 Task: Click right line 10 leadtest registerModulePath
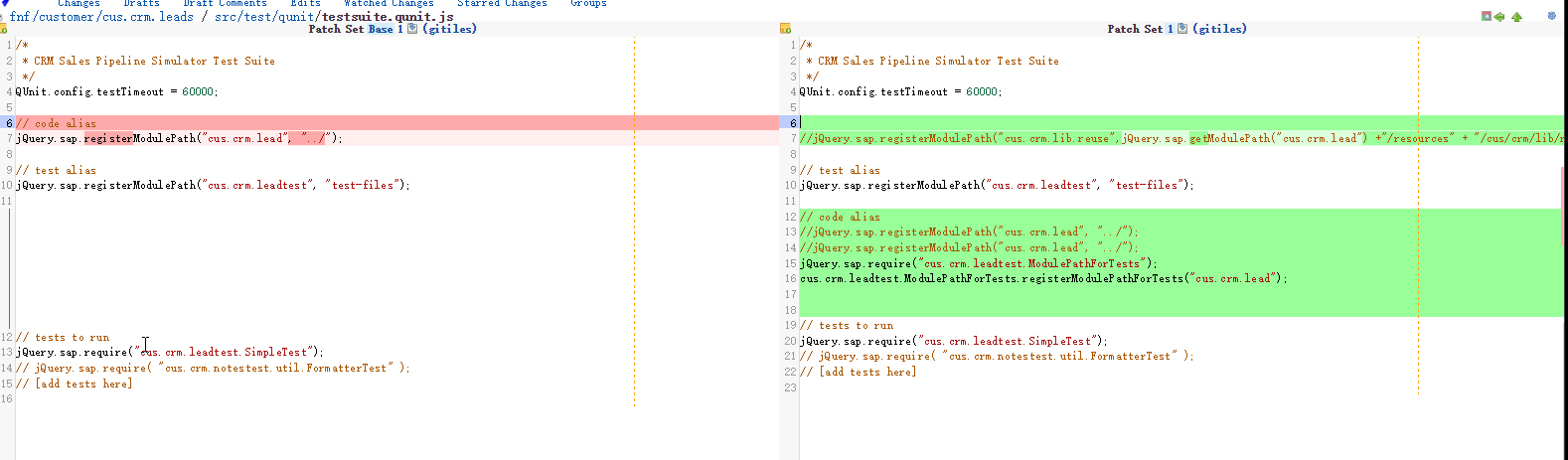(x=997, y=185)
